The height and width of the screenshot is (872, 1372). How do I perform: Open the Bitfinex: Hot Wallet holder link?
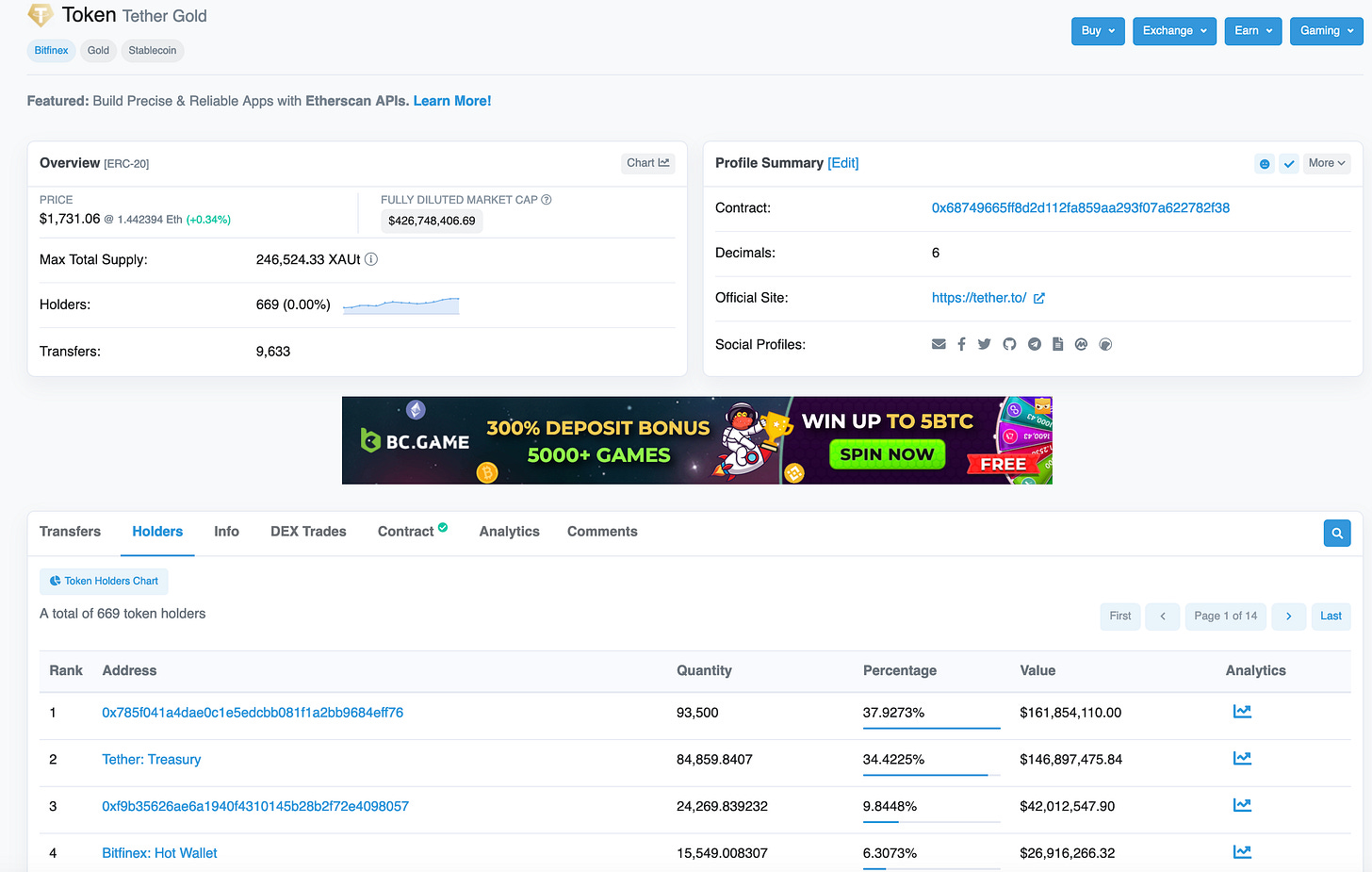pos(159,853)
